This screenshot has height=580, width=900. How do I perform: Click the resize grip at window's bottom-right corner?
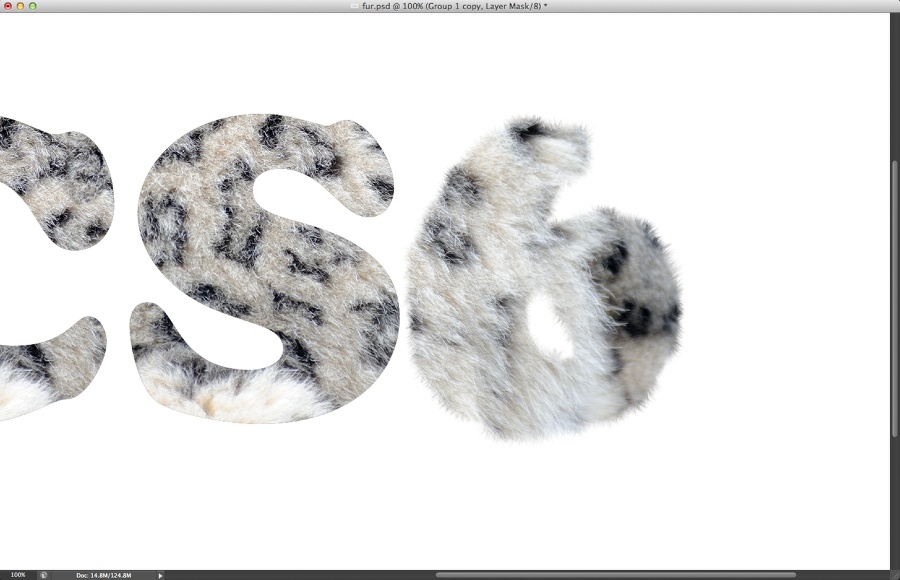tap(893, 575)
